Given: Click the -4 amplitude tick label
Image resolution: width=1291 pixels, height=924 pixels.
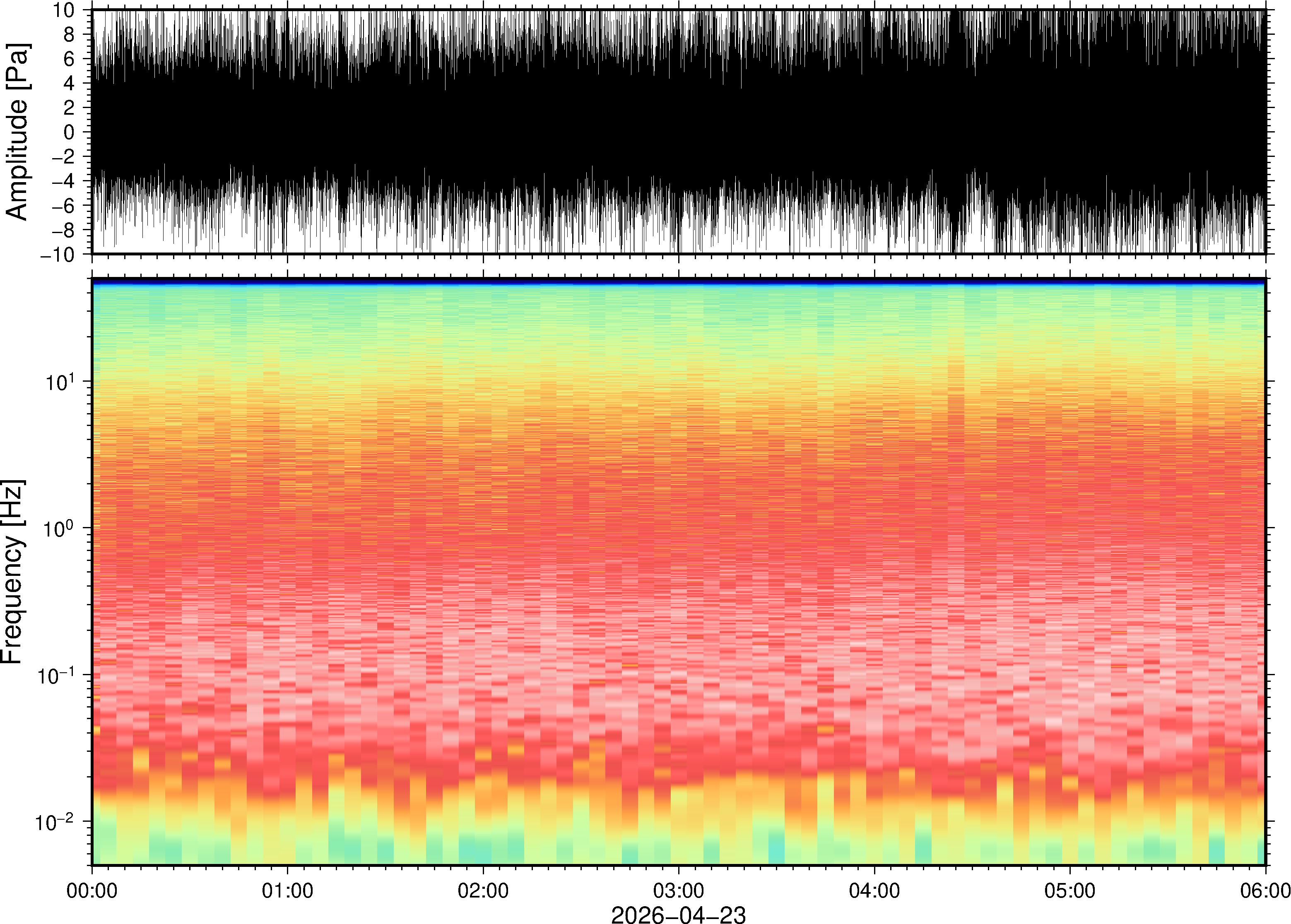Looking at the screenshot, I should [x=63, y=181].
